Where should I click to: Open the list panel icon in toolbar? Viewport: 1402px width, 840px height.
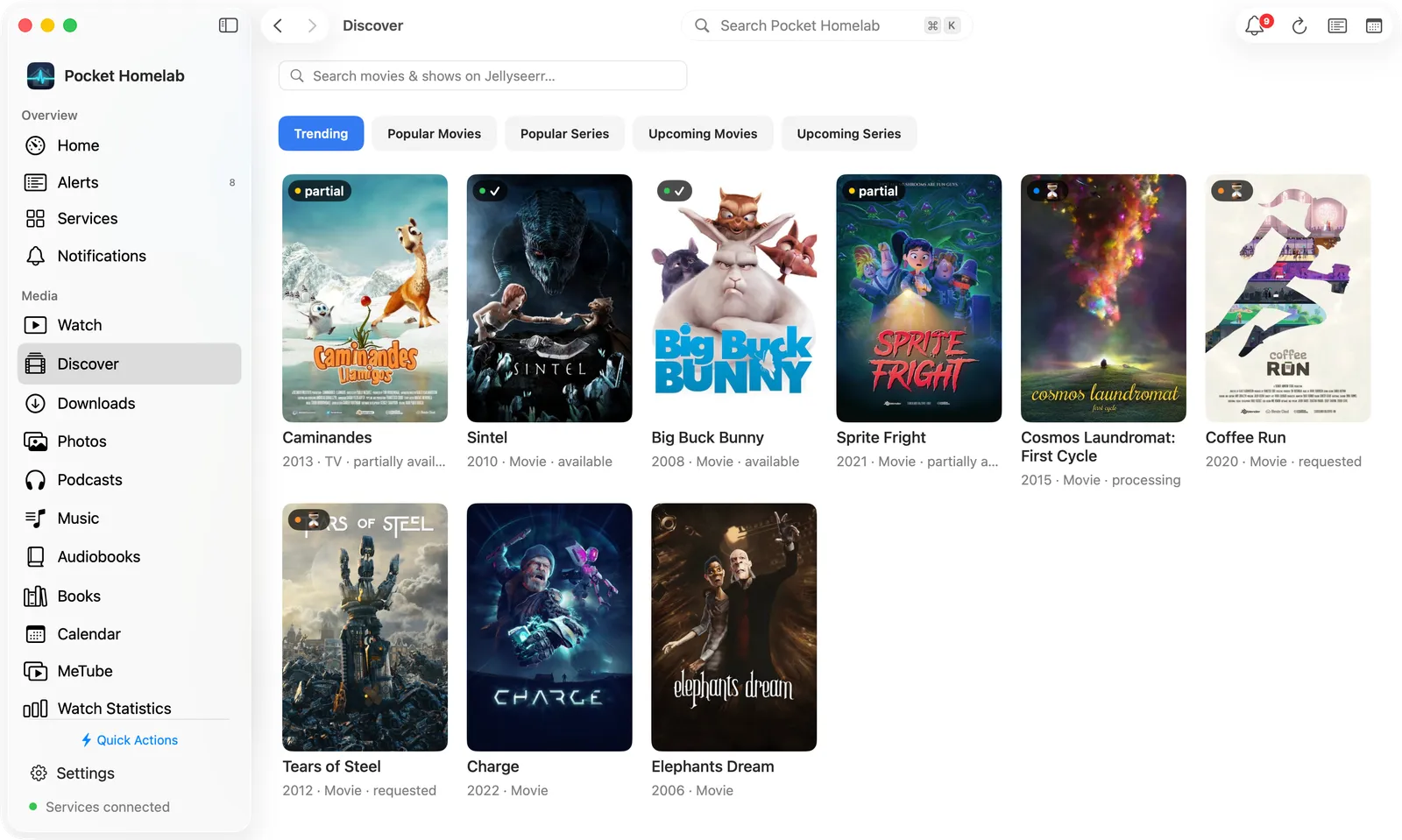coord(1337,26)
